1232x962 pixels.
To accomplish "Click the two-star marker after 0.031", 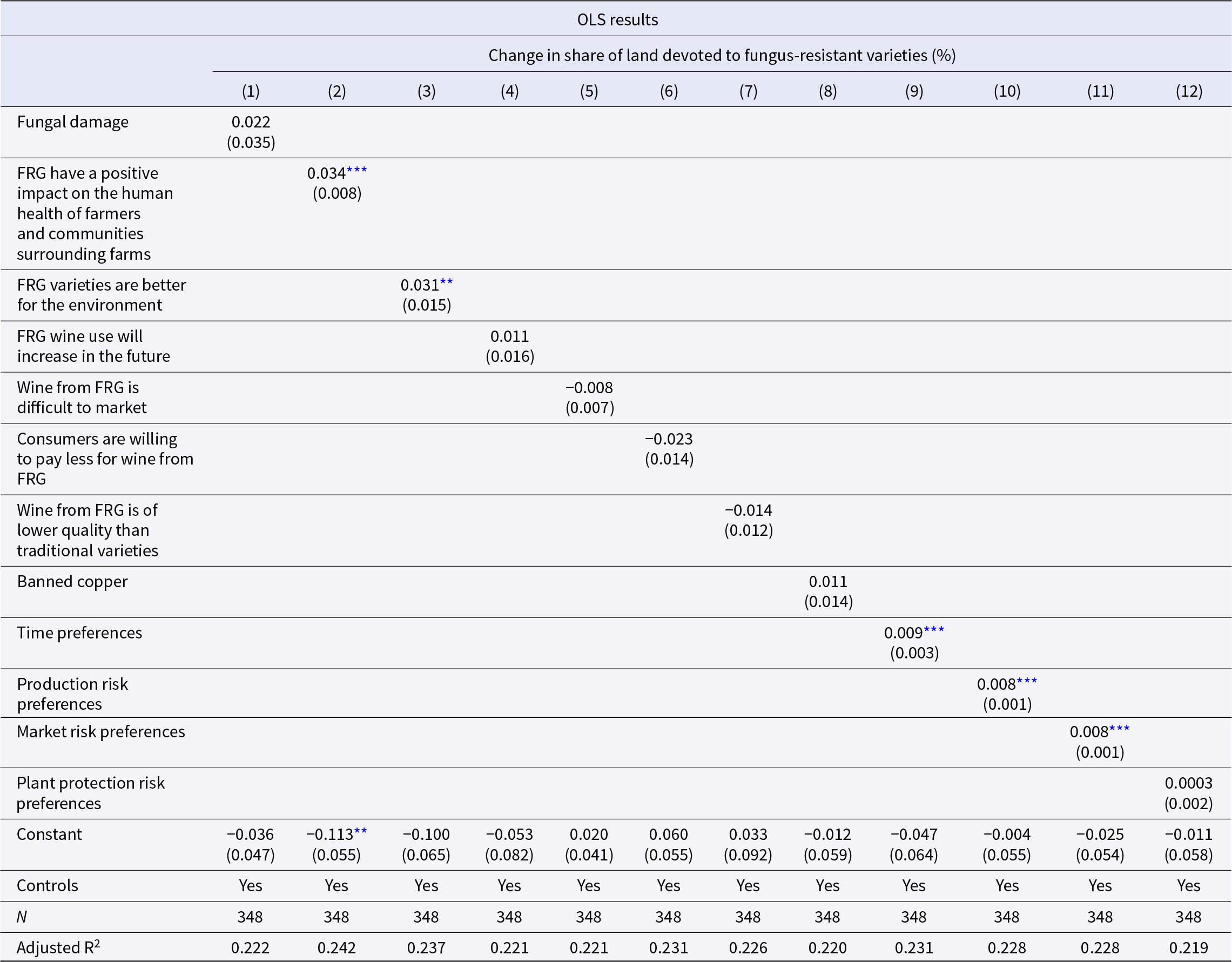I will (446, 282).
